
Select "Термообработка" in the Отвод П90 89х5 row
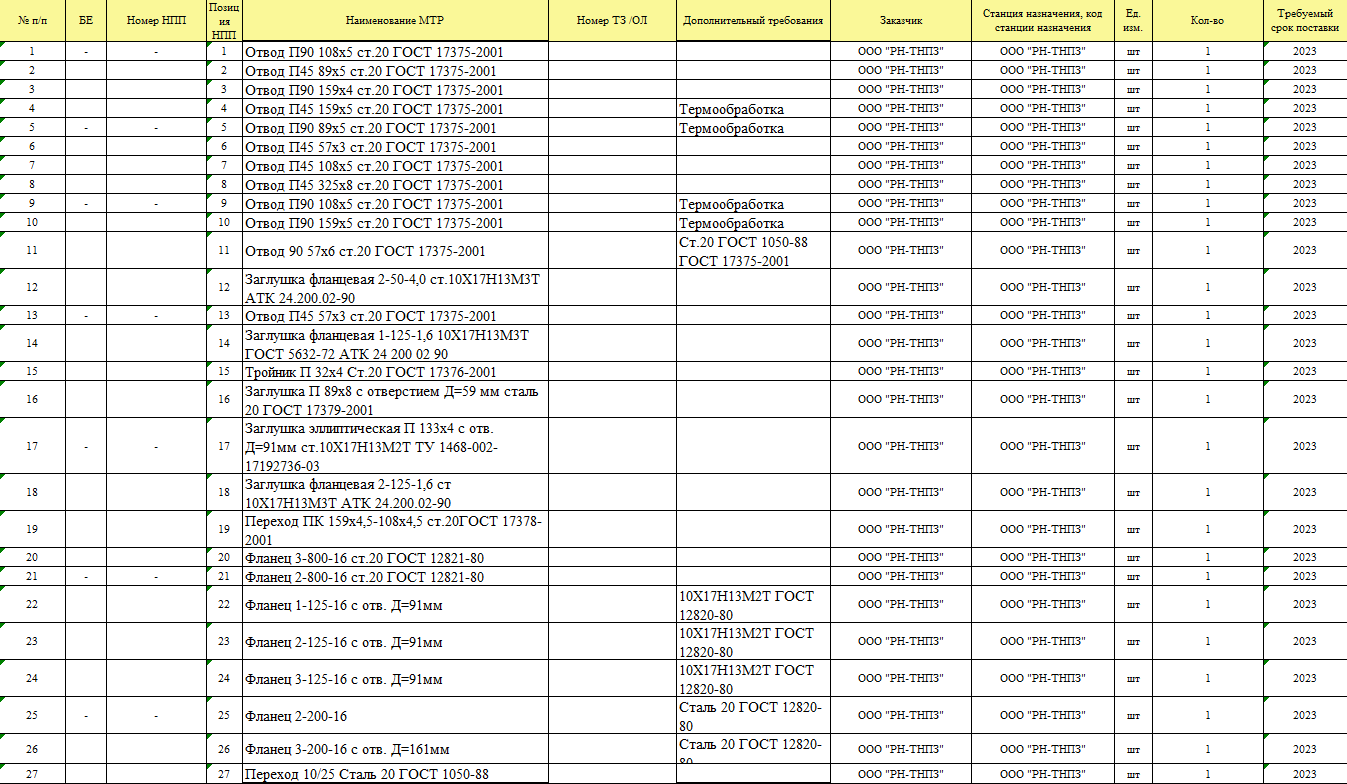[754, 128]
